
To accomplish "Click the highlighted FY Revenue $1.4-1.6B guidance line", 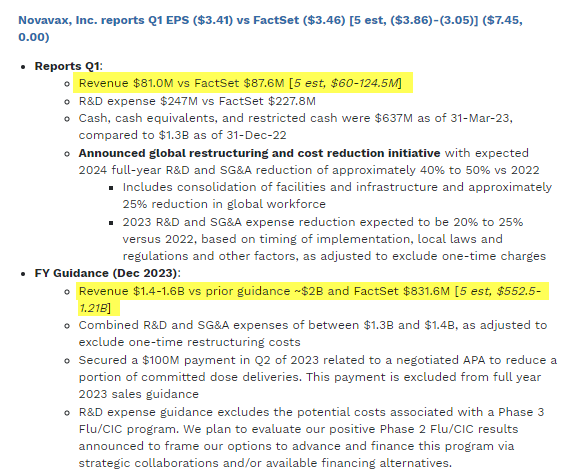I will [310, 299].
